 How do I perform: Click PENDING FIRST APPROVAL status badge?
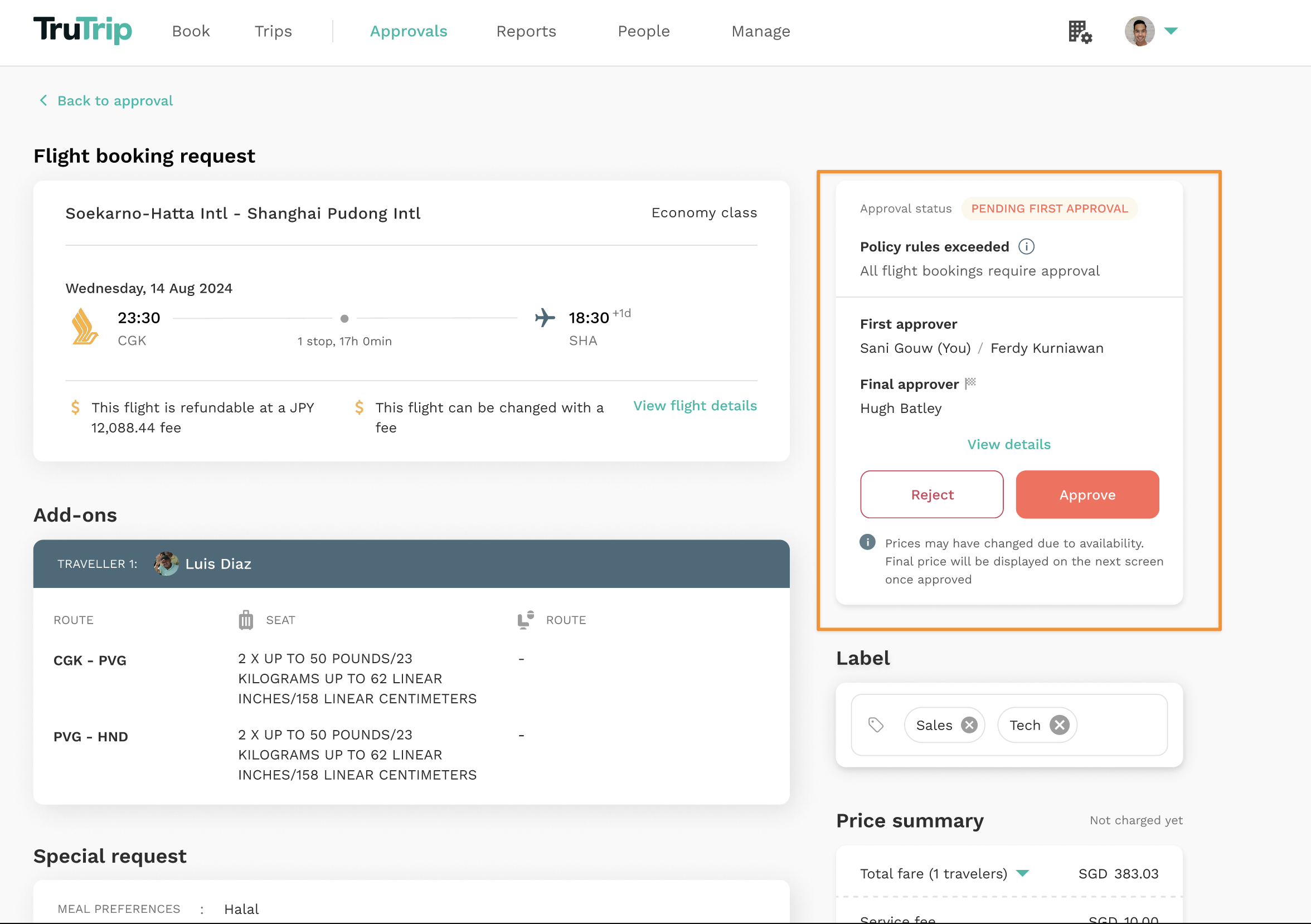[x=1050, y=209]
